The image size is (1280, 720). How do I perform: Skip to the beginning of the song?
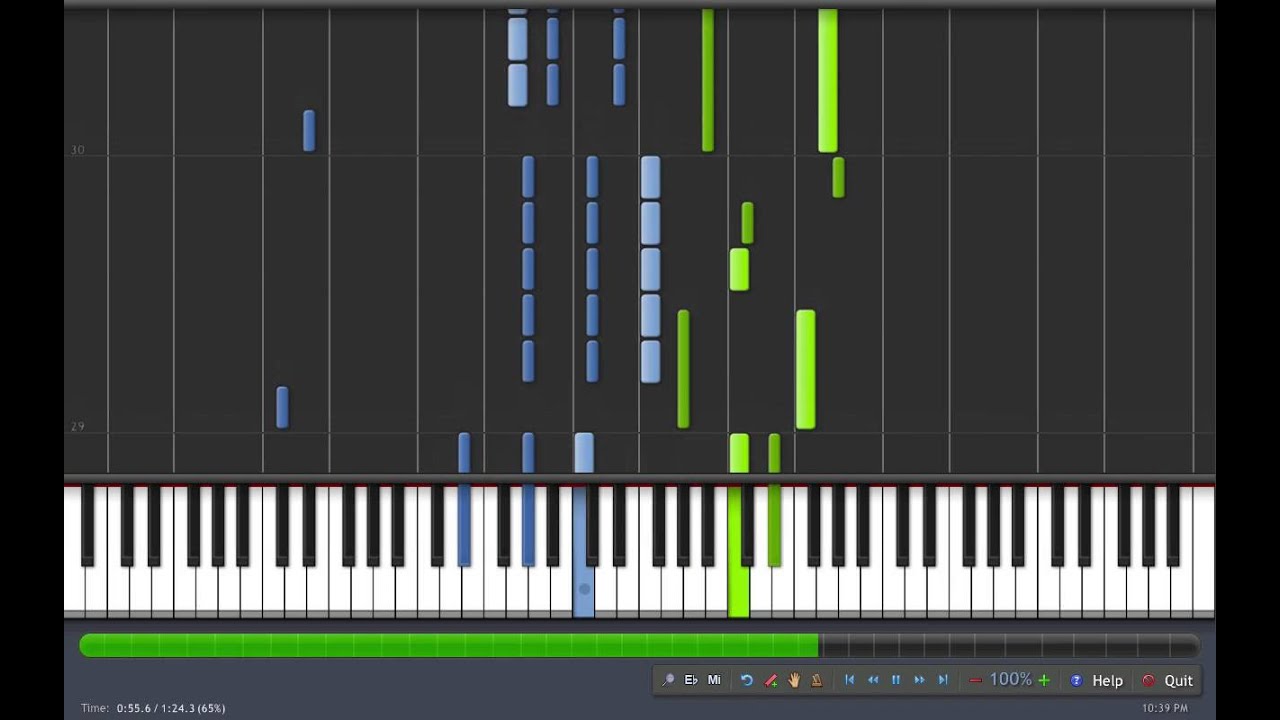click(849, 680)
